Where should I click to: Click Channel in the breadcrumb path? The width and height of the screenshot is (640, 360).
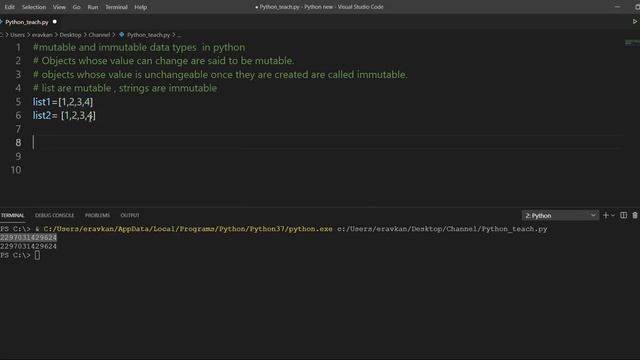[x=99, y=35]
